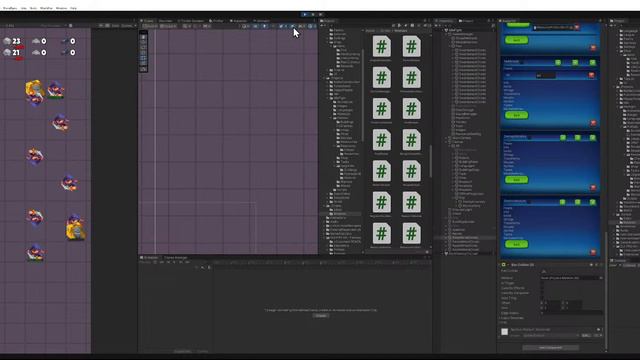Toggle the rightmost green checkbox in the bottom blue panel

point(592,202)
